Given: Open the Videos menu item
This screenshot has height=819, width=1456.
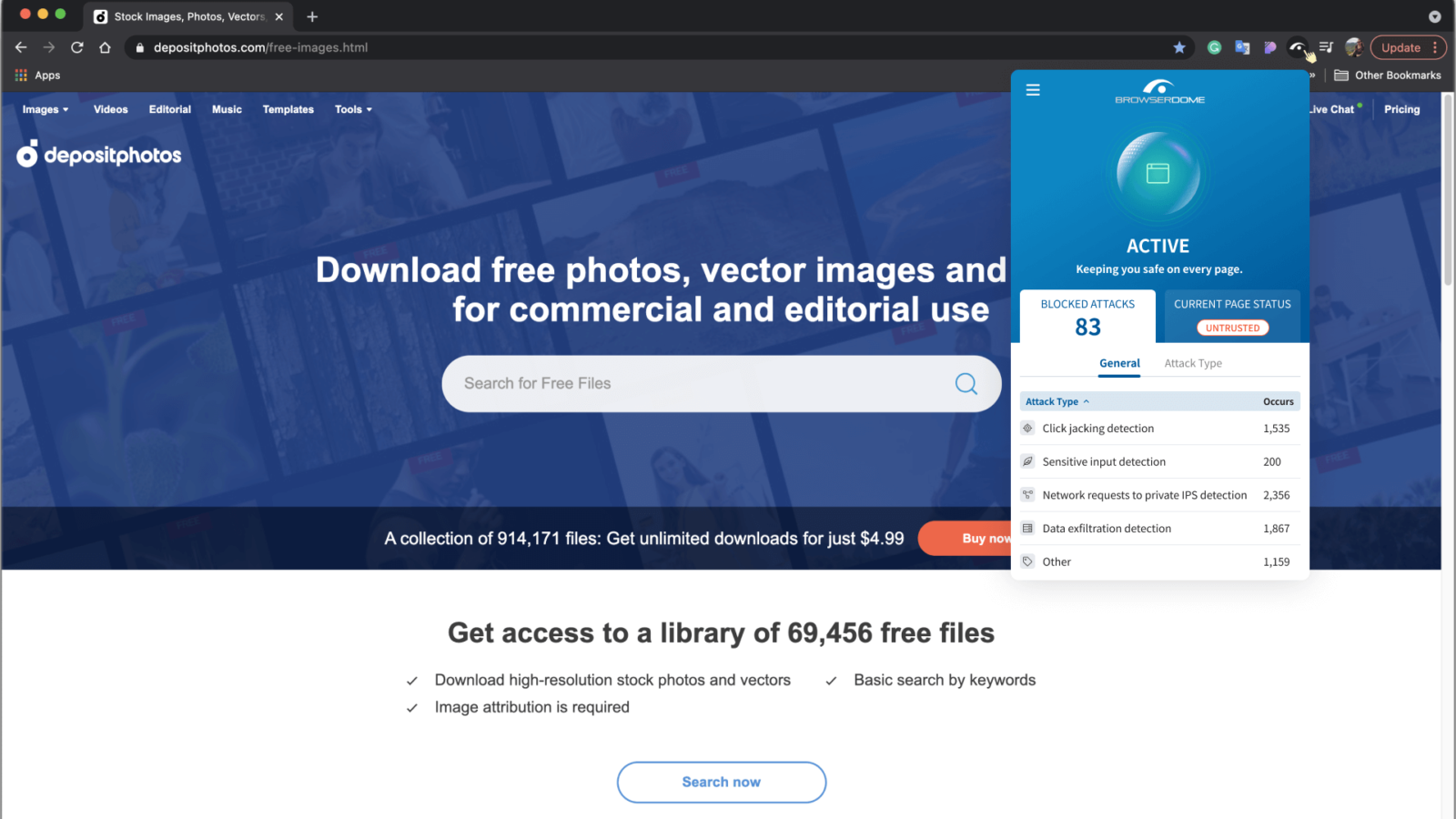Looking at the screenshot, I should (111, 109).
